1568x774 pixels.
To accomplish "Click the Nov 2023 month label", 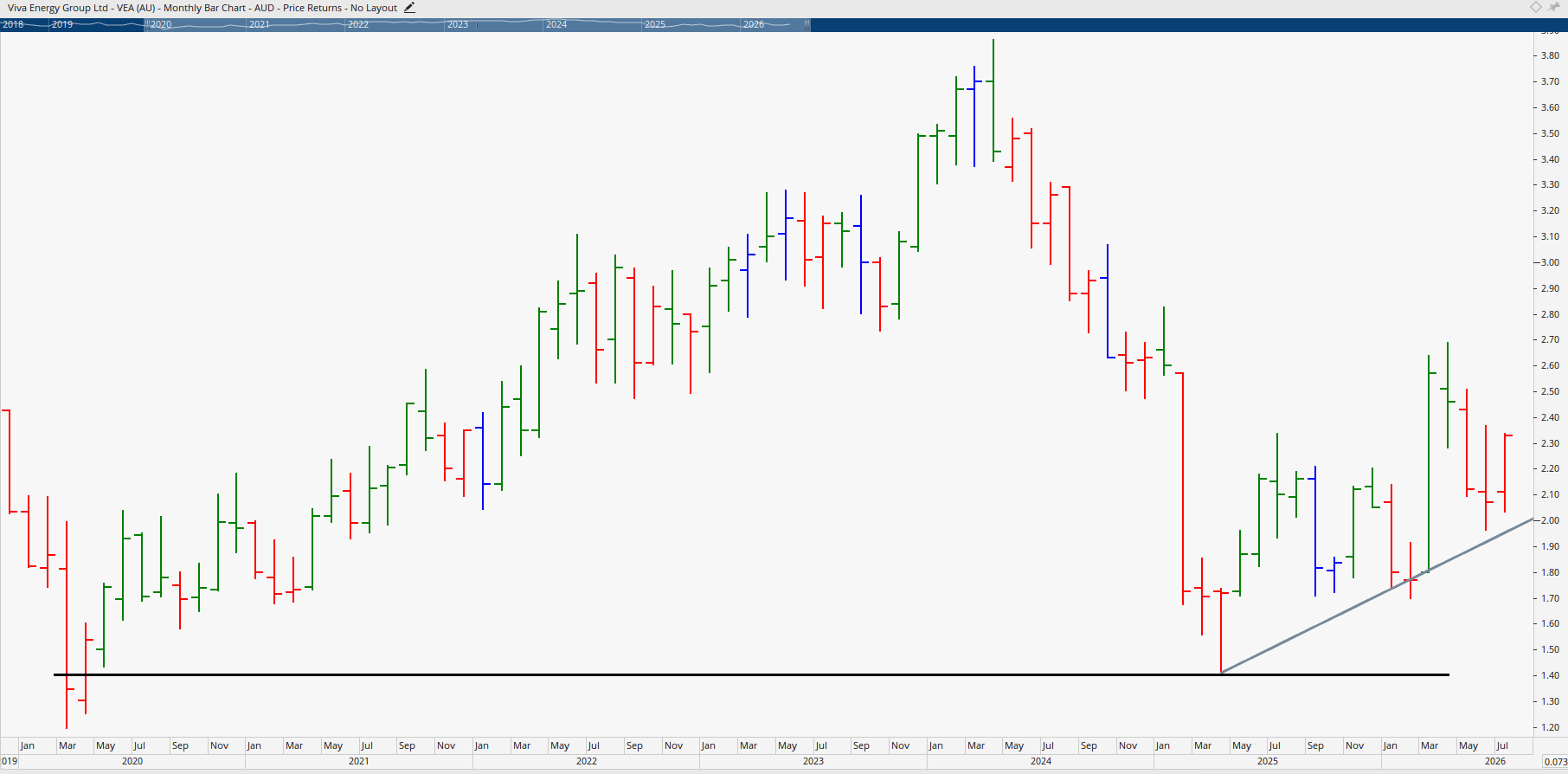I will point(901,746).
